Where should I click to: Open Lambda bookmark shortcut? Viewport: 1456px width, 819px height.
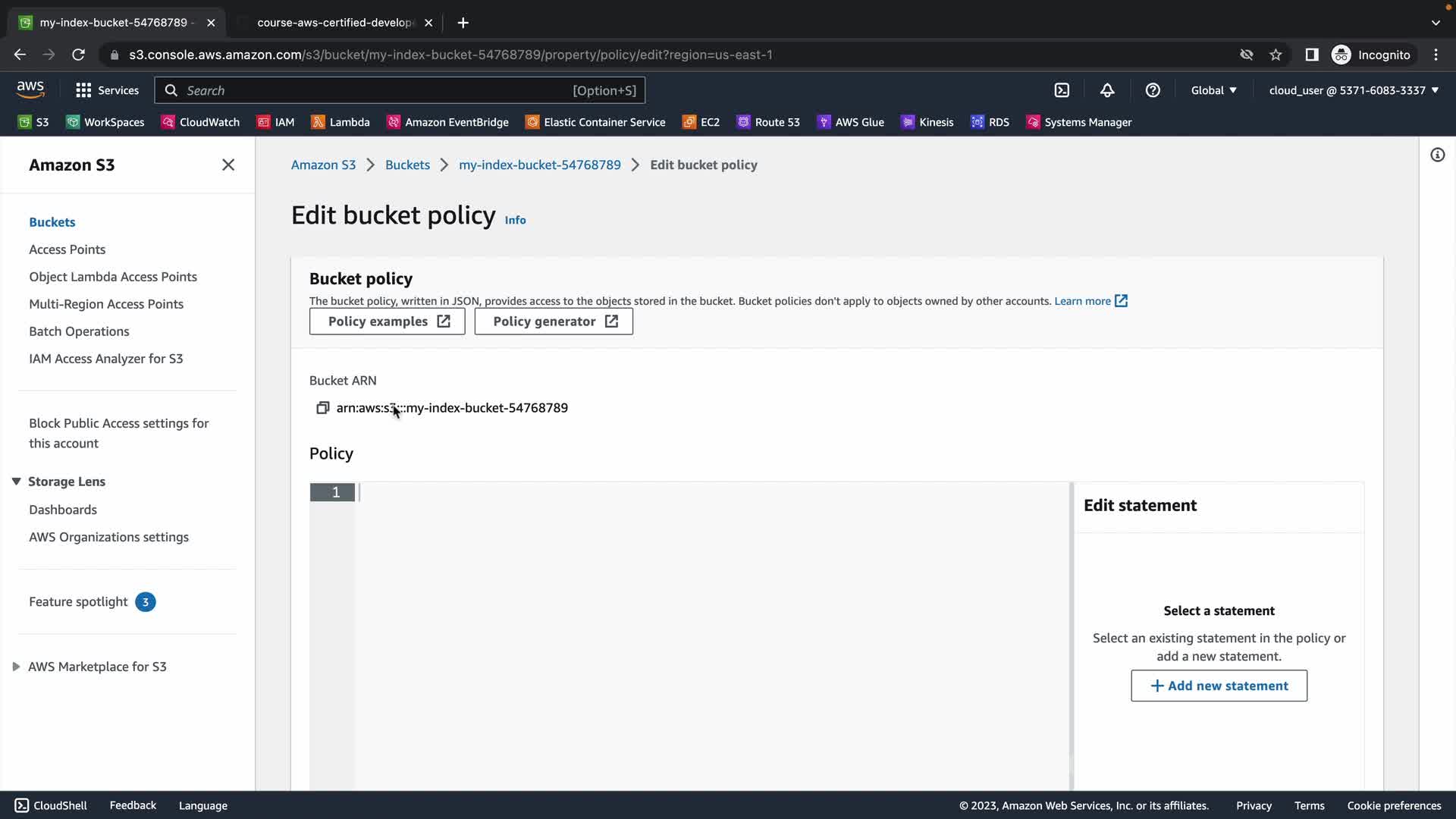[340, 122]
